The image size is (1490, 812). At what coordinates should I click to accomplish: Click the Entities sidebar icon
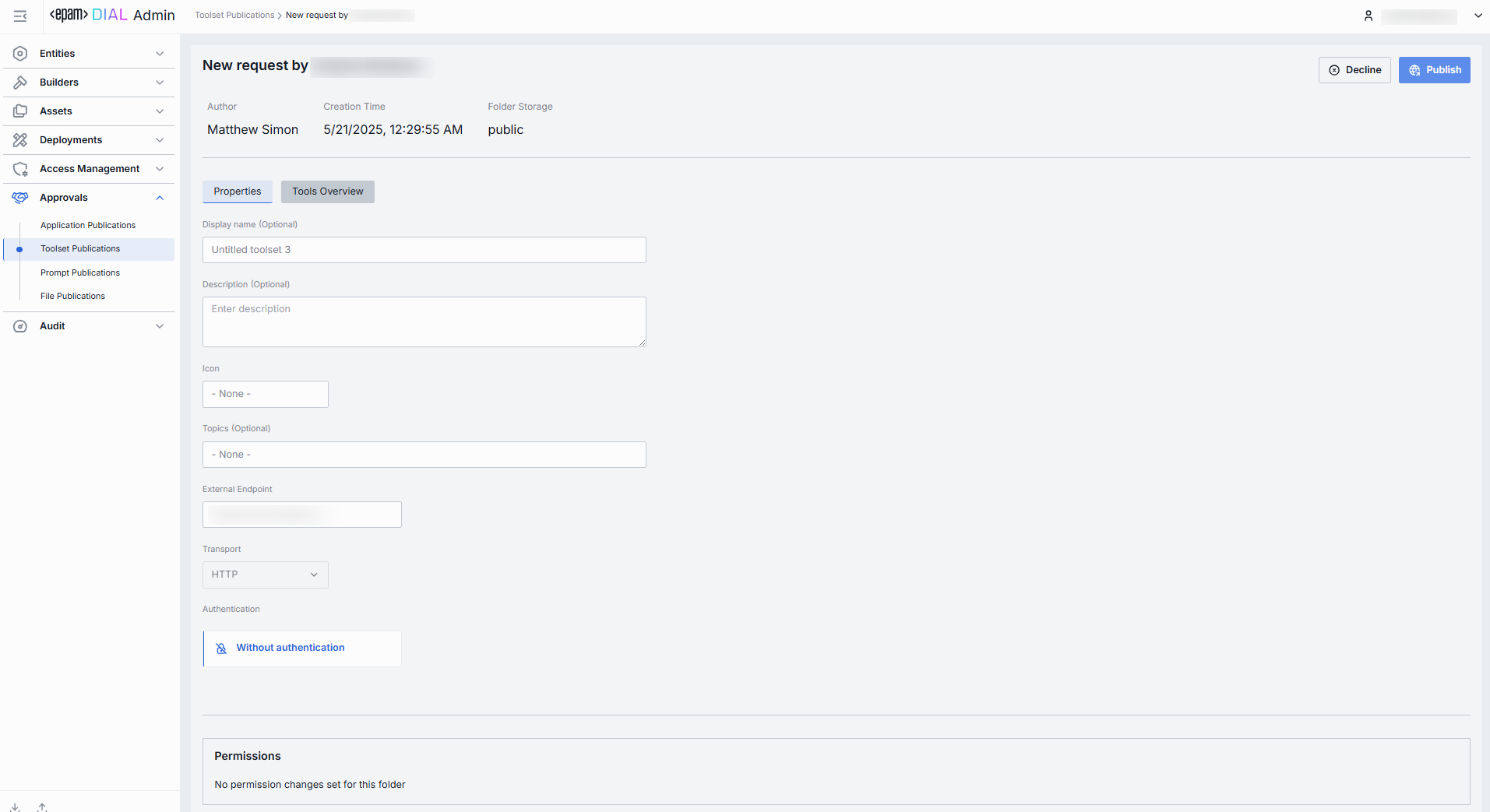[x=20, y=54]
